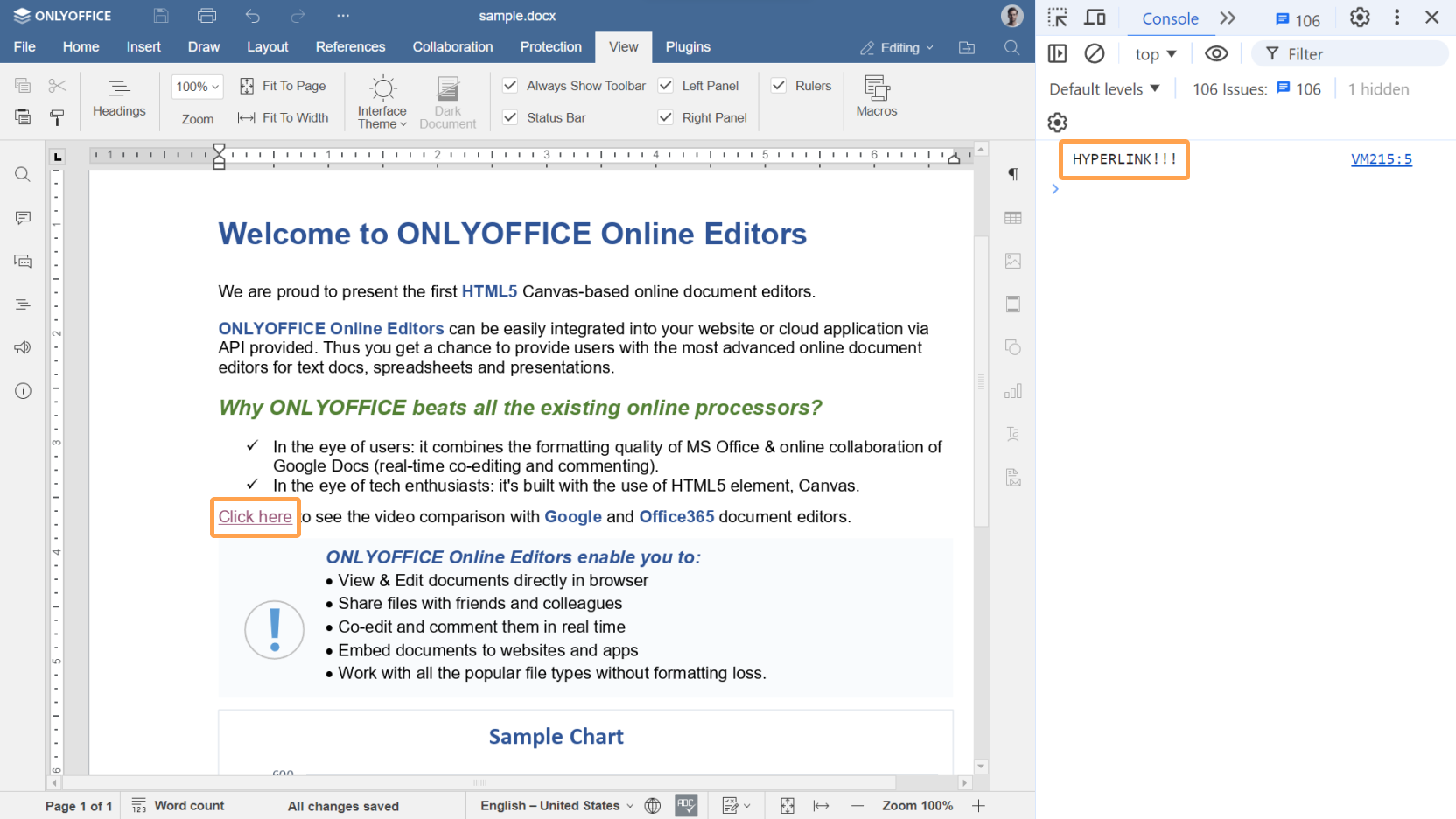
Task: Cut selection with the scissors icon
Action: (57, 86)
